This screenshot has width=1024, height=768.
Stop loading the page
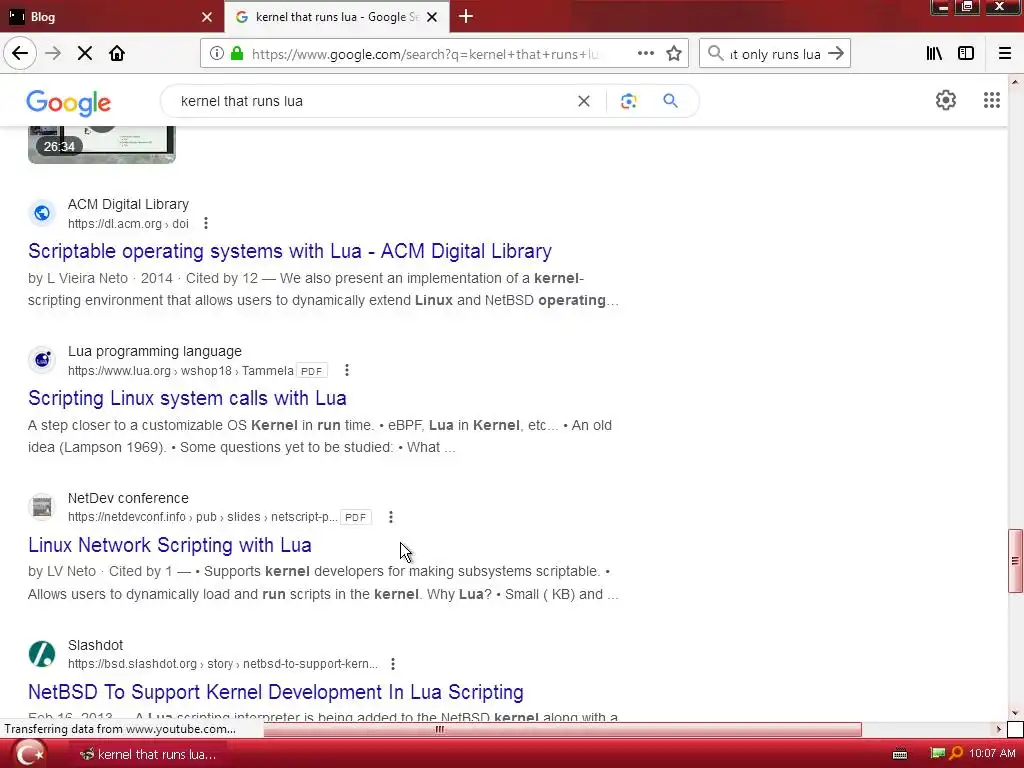[x=85, y=53]
